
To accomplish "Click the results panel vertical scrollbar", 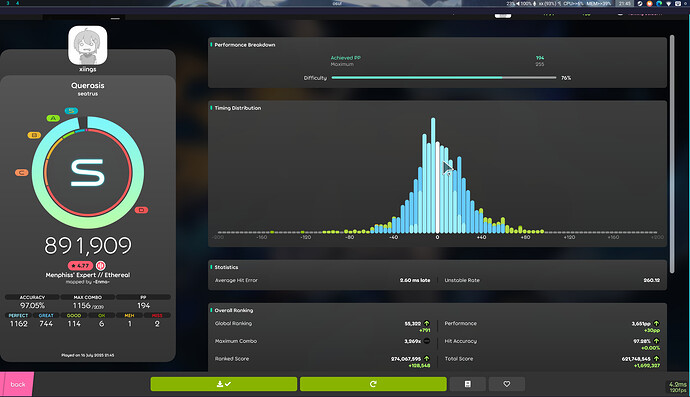I will 672,154.
